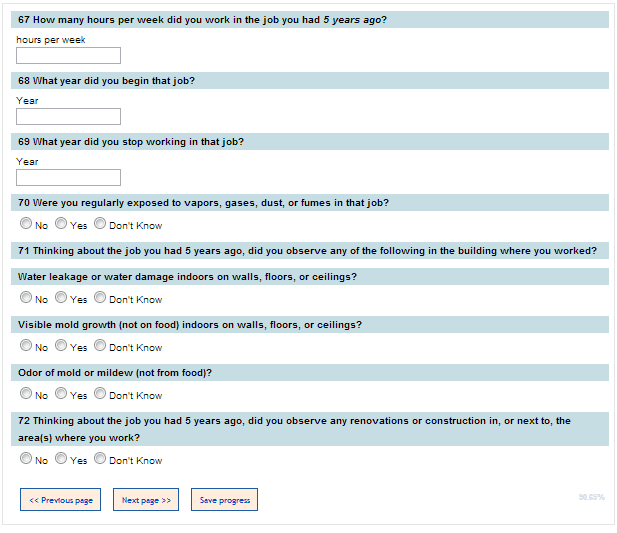Image resolution: width=617 pixels, height=533 pixels.
Task: Select Yes for vapors and fumes exposure
Action: [61, 225]
